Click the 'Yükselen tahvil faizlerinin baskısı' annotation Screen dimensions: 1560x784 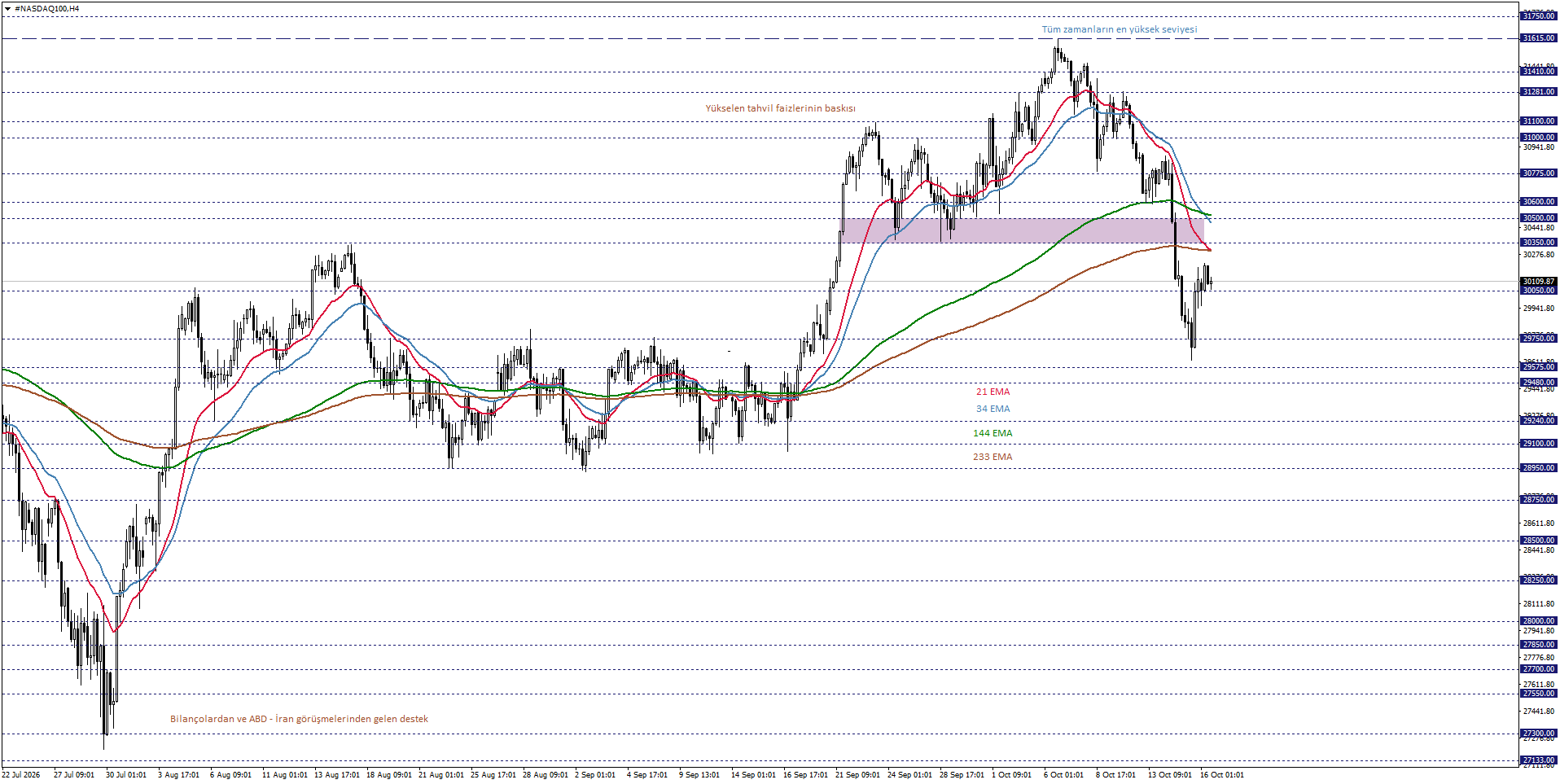coord(780,108)
